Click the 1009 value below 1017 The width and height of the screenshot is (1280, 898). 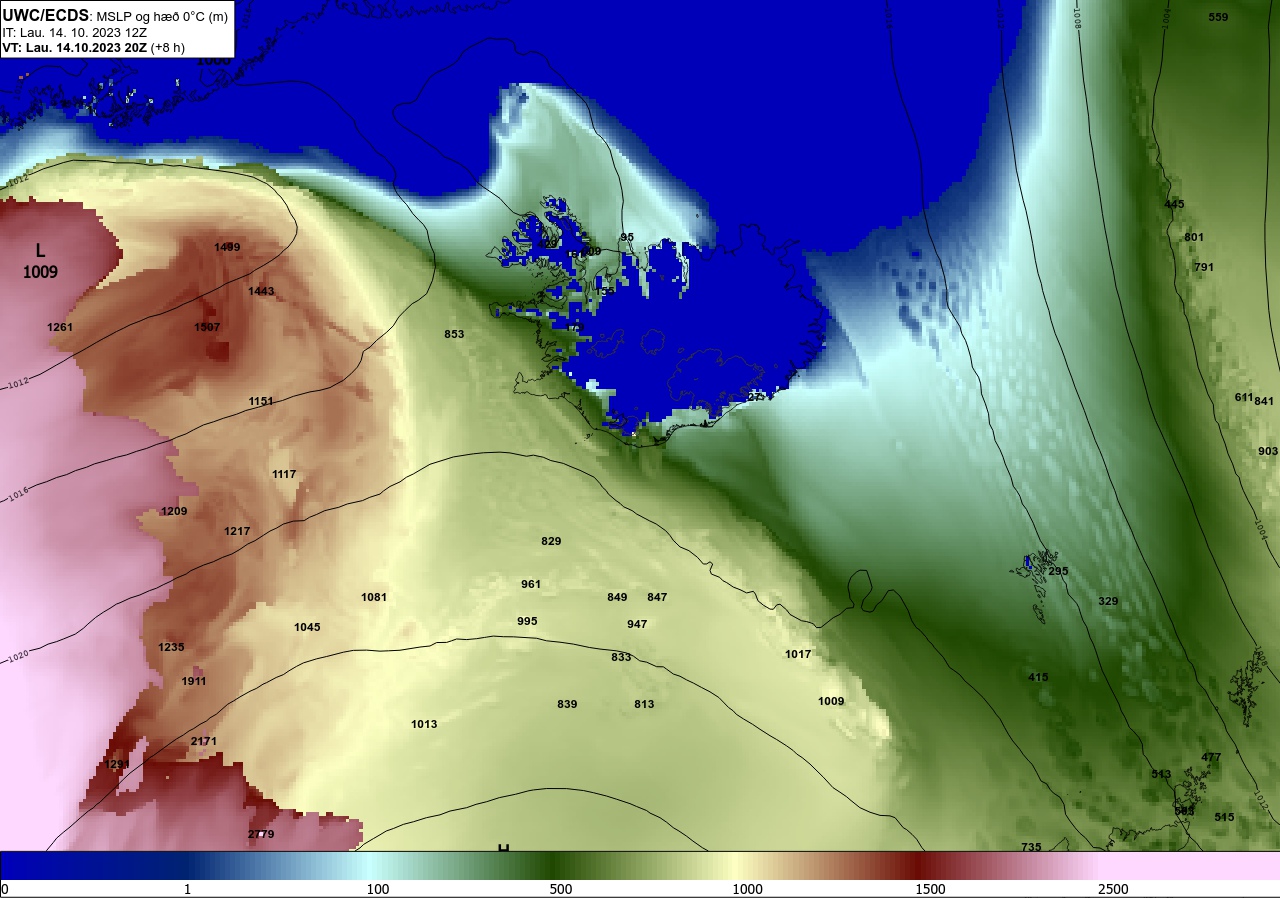(831, 701)
